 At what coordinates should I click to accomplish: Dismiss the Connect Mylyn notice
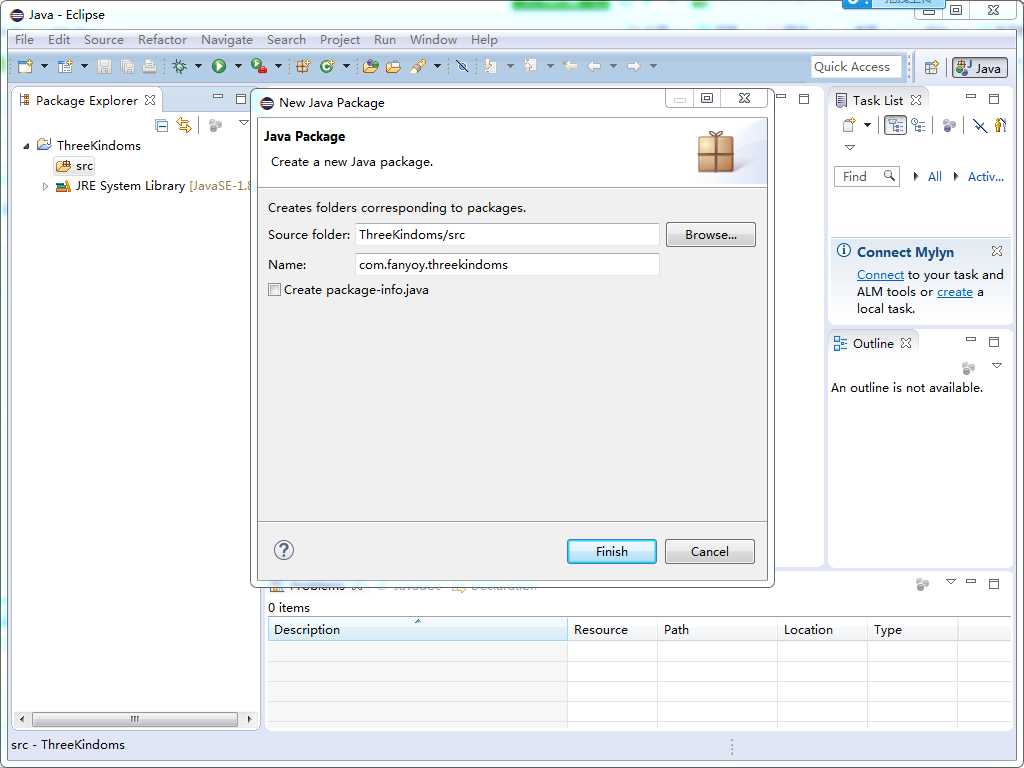click(x=997, y=251)
